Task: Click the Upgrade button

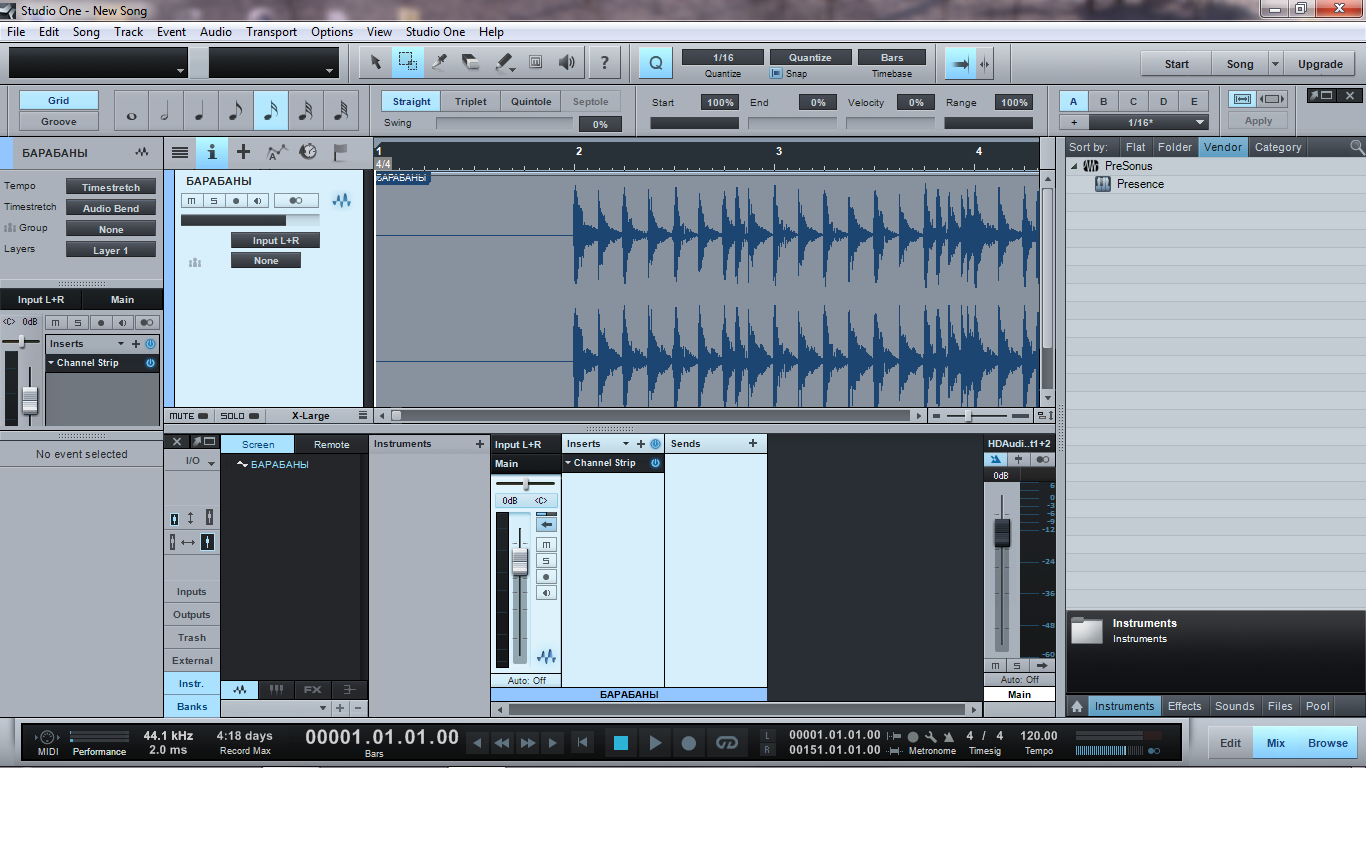Action: pos(1320,64)
